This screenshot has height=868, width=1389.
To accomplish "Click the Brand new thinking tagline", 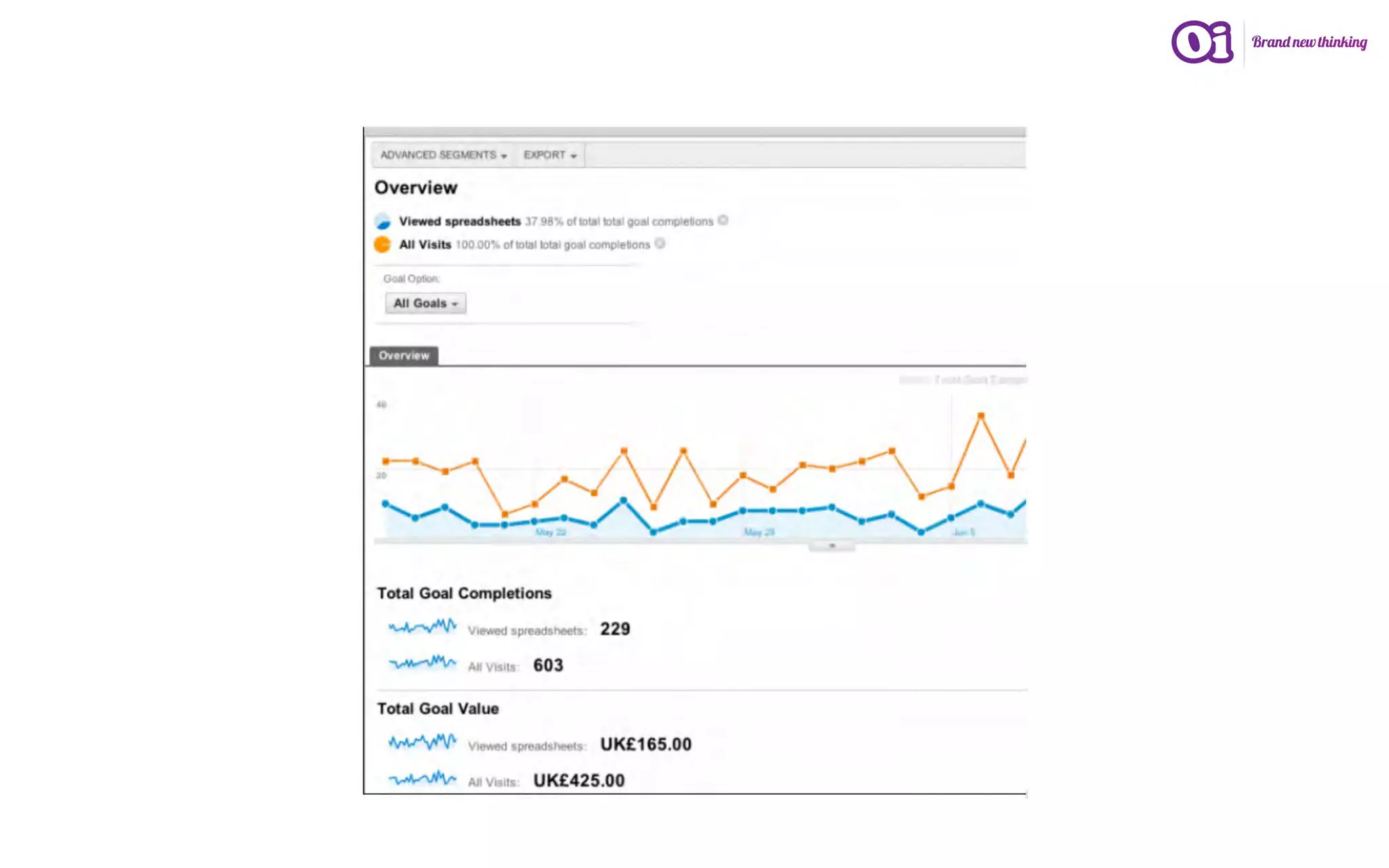I will [1309, 42].
